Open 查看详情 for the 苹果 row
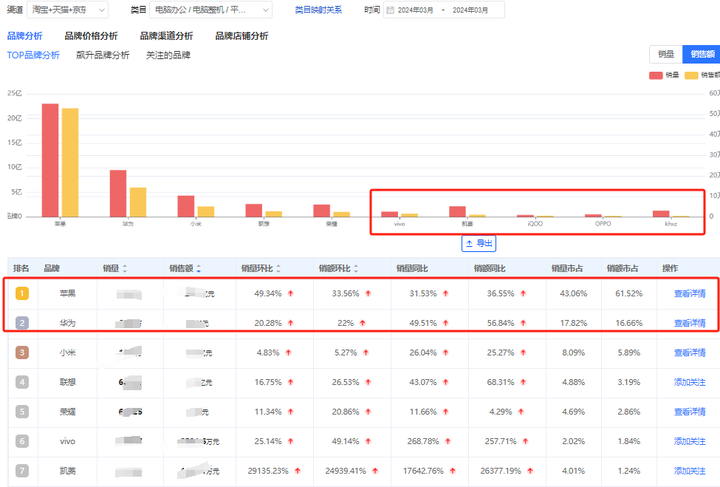Viewport: 720px width, 487px height. (690, 293)
